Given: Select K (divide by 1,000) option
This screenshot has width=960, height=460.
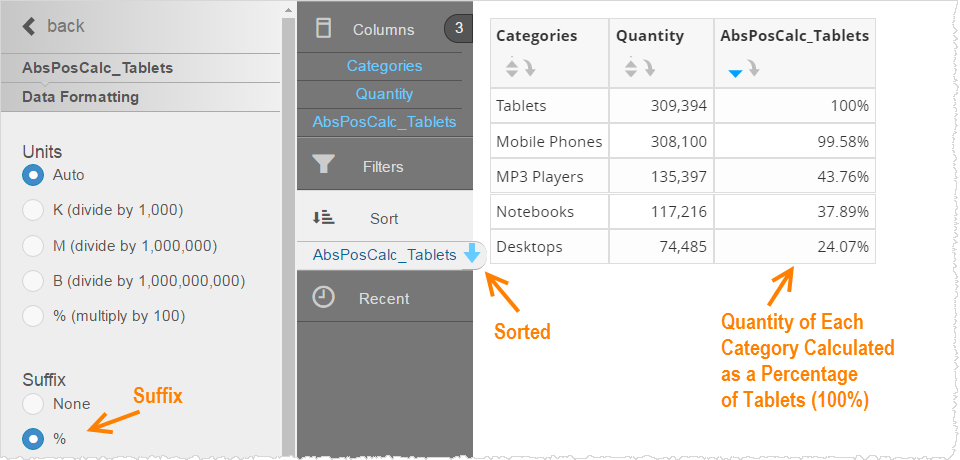Looking at the screenshot, I should 33,211.
